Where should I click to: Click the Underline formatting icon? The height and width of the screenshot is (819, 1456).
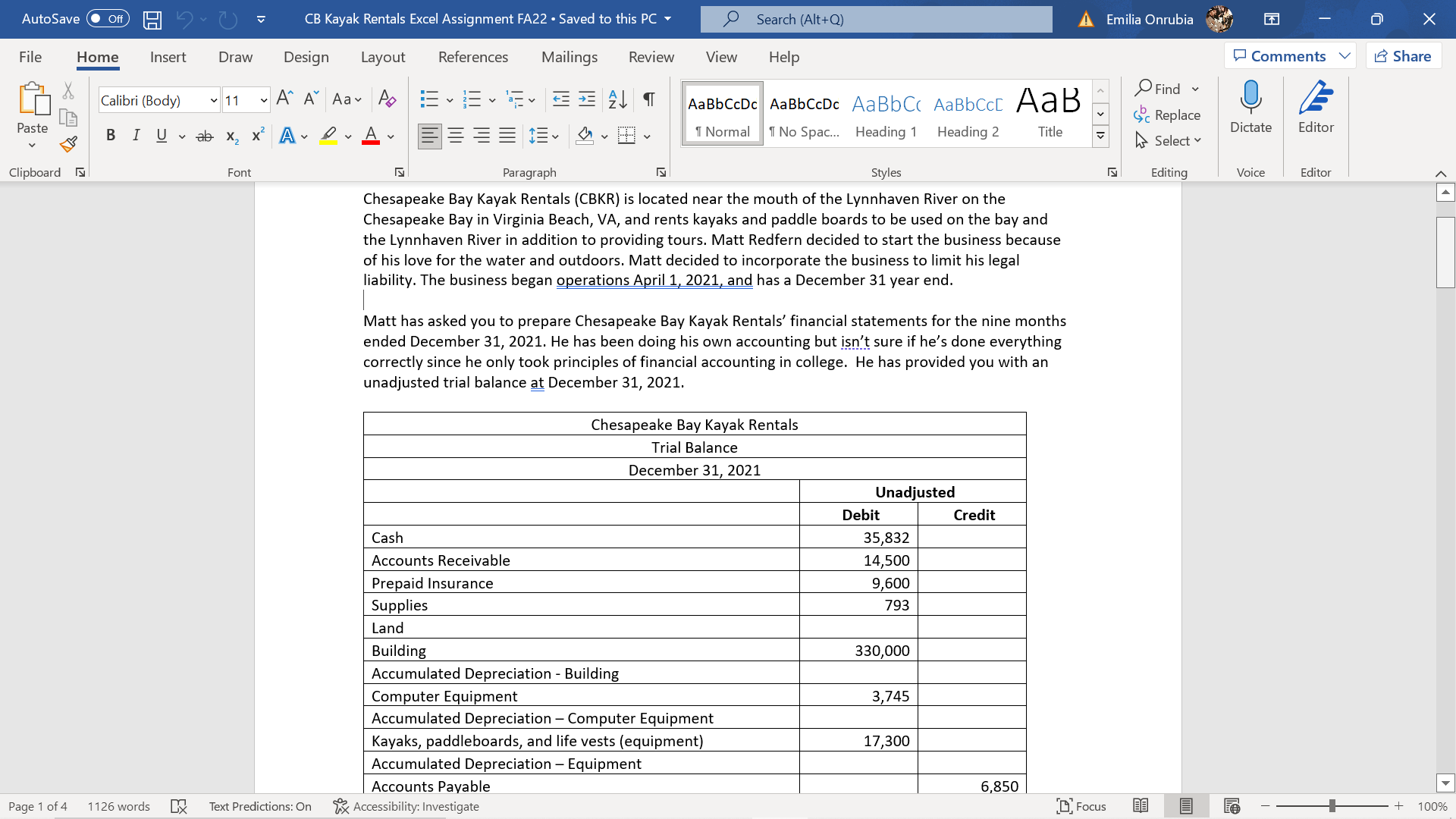pyautogui.click(x=160, y=135)
